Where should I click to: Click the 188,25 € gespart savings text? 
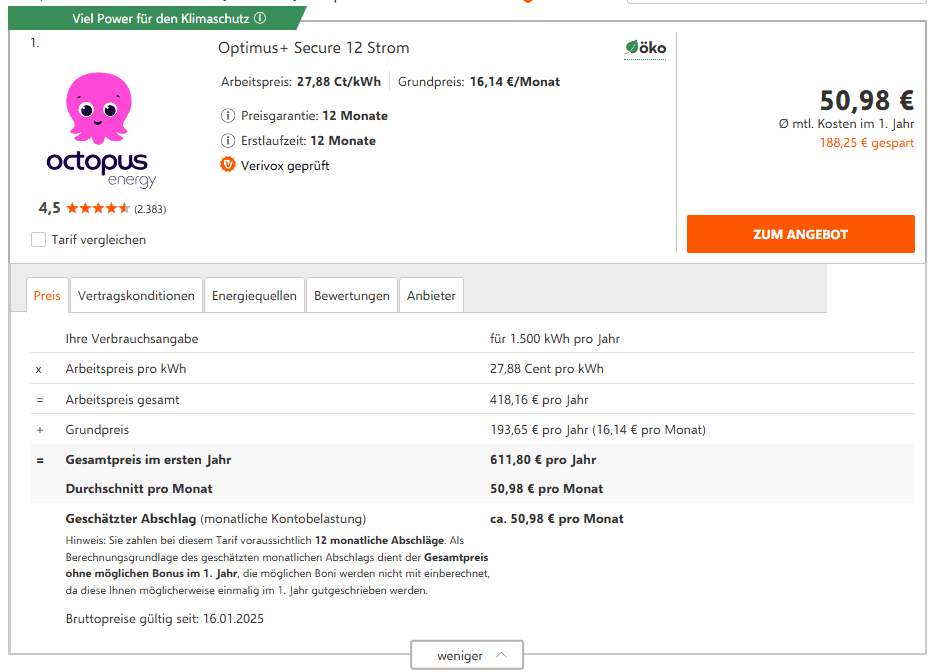[x=866, y=143]
